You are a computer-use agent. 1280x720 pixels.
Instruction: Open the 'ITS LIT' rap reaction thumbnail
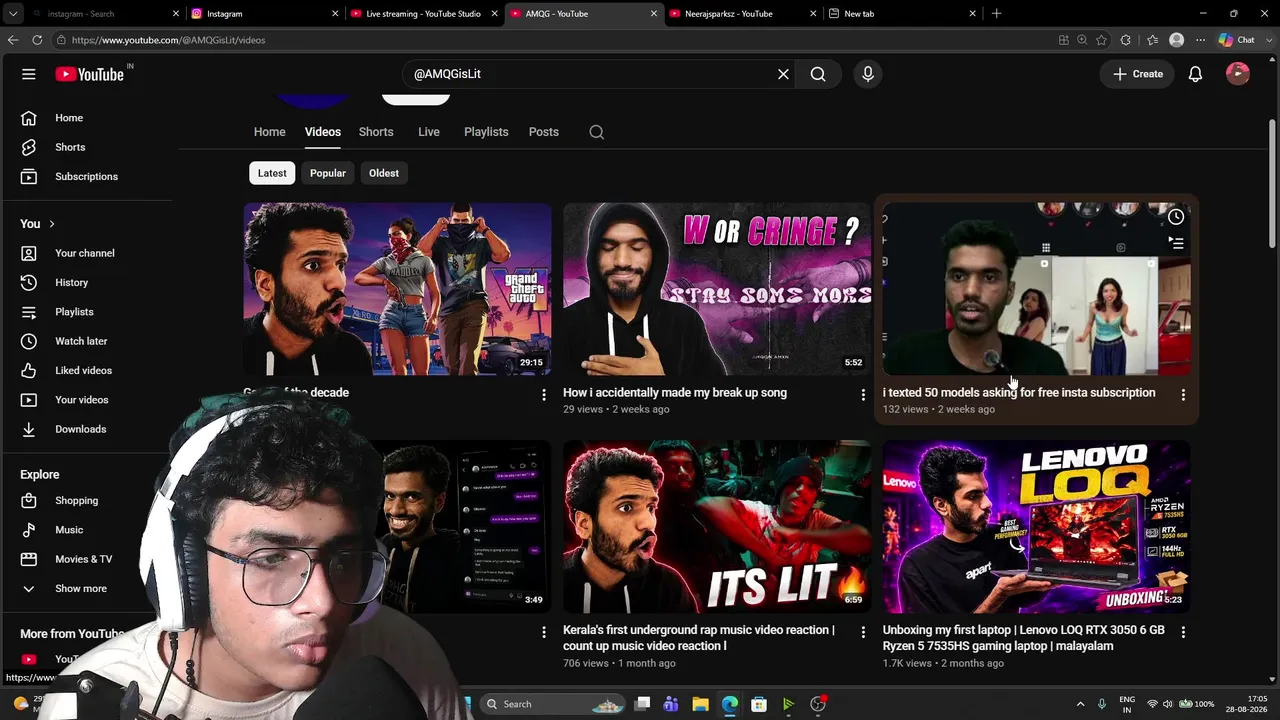pos(717,526)
